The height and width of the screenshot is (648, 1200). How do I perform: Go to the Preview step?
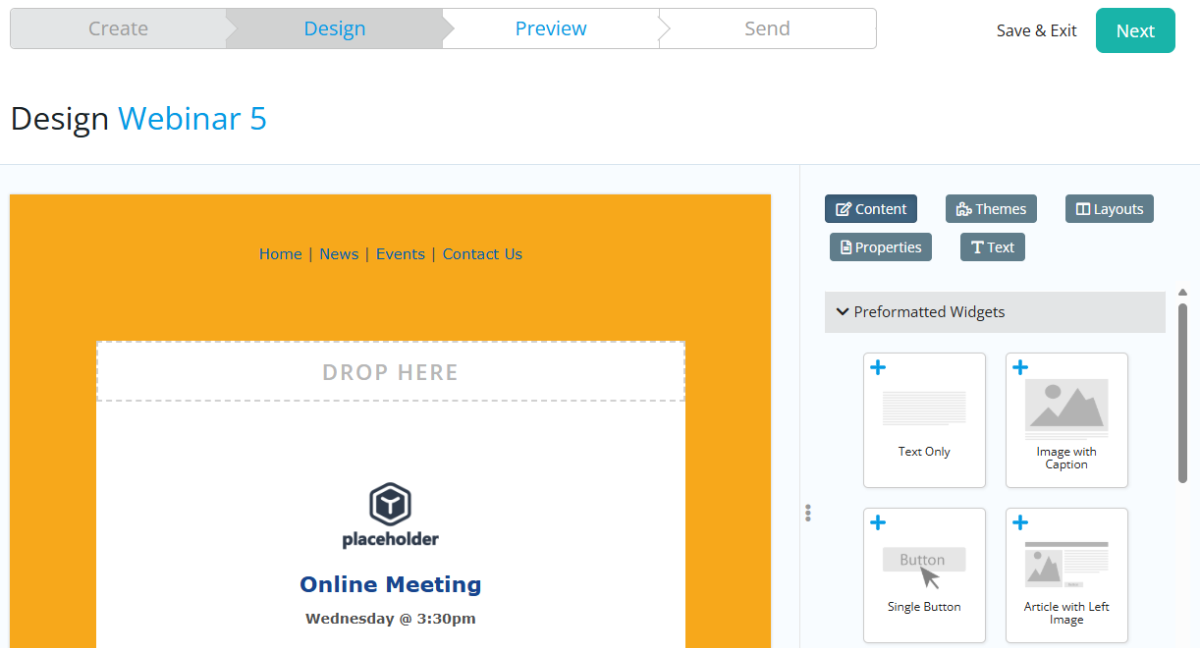[x=550, y=29]
